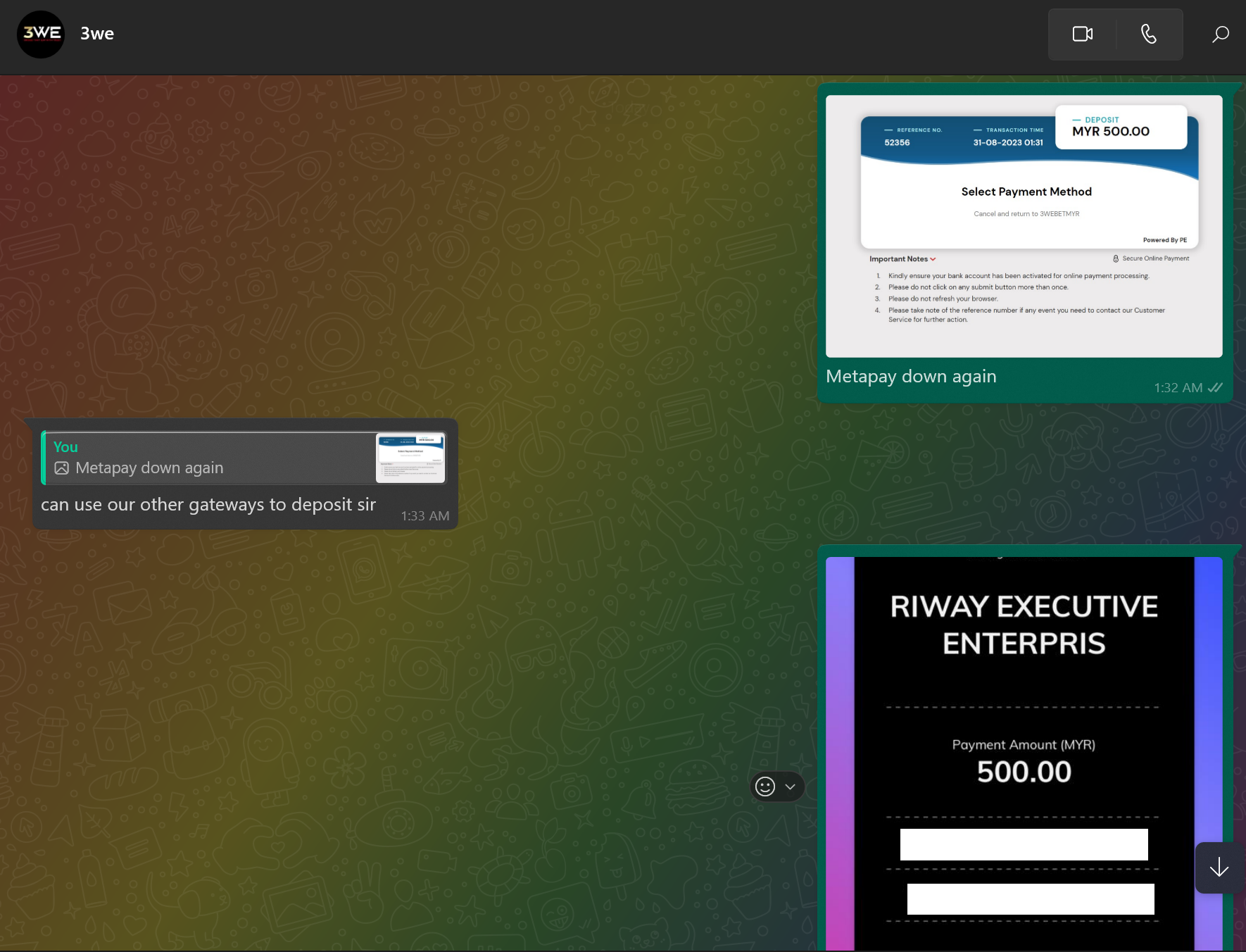The width and height of the screenshot is (1246, 952).
Task: Click the MYR 500.00 deposit box
Action: 1121,127
